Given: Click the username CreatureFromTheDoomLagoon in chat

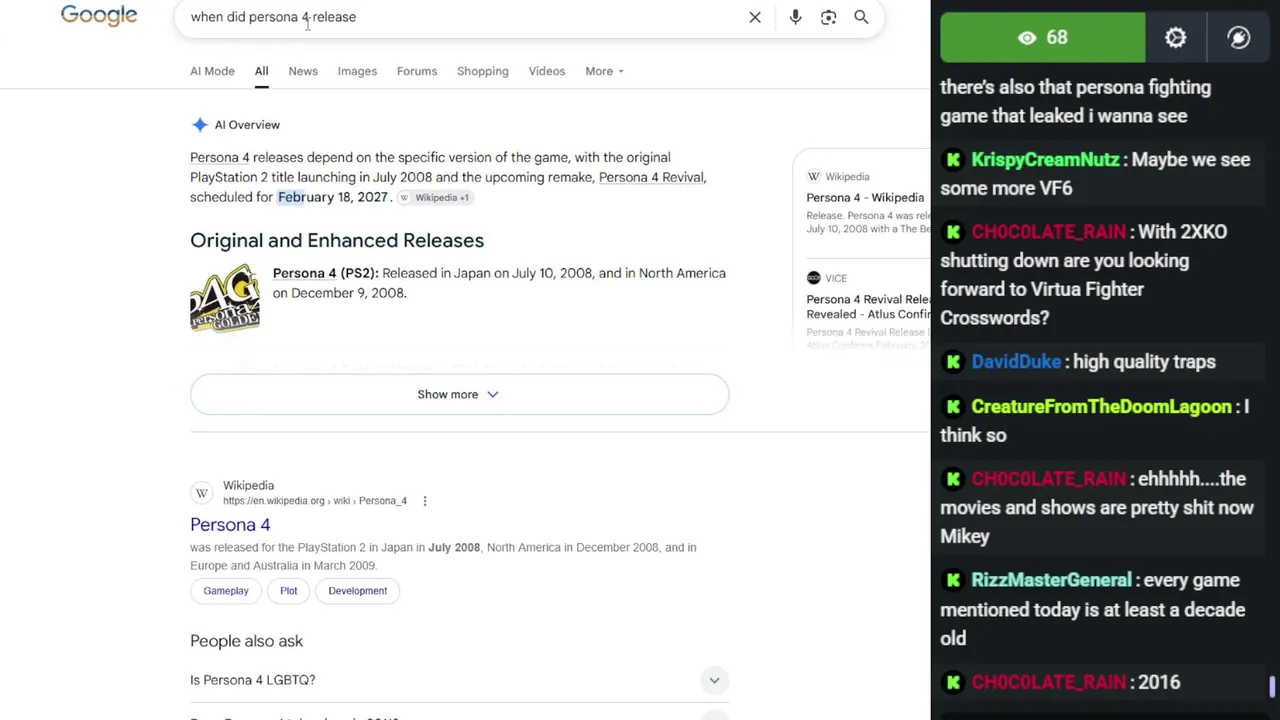Looking at the screenshot, I should (x=1102, y=407).
